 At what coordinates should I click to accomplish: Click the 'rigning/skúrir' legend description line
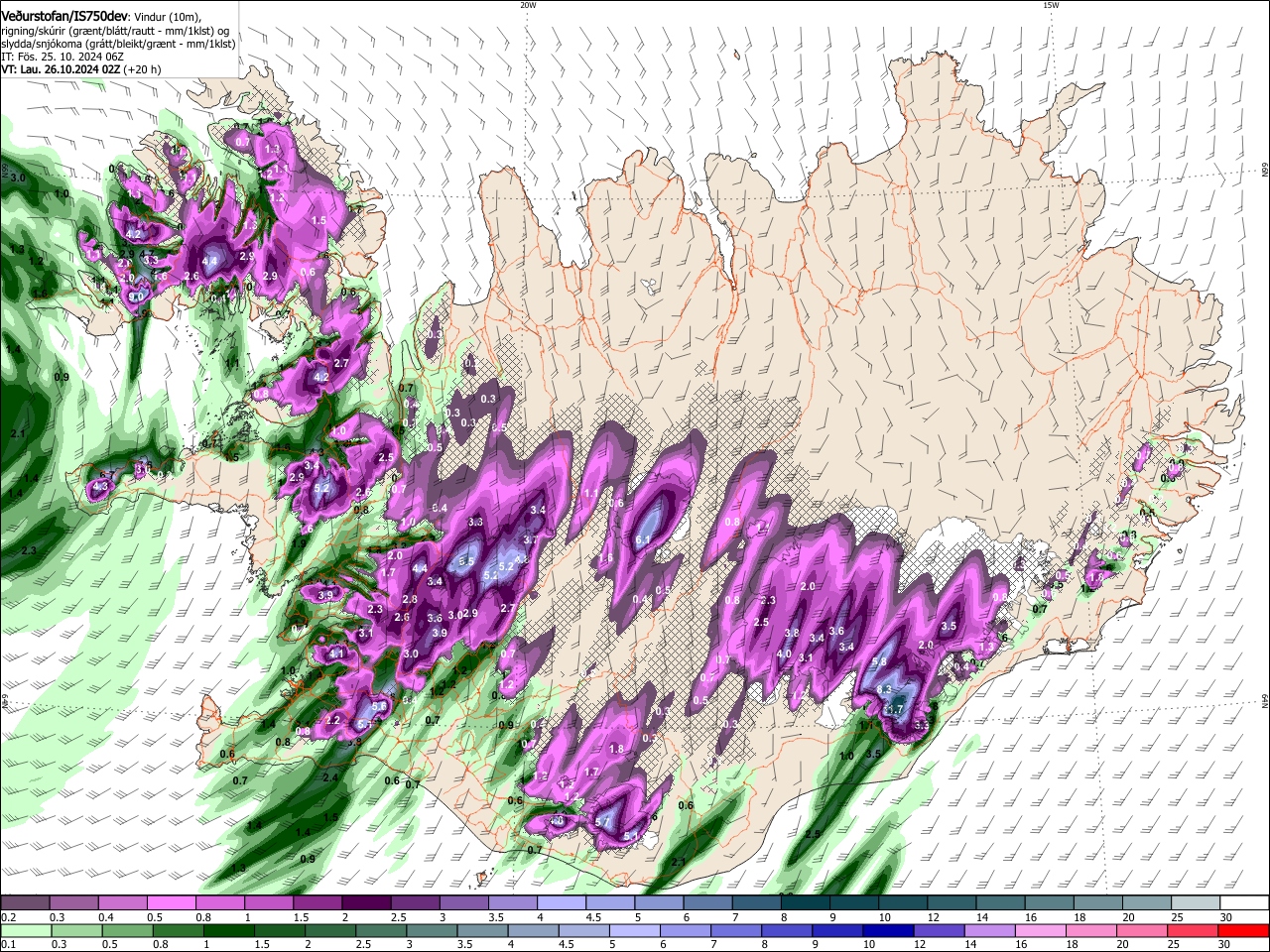[115, 31]
